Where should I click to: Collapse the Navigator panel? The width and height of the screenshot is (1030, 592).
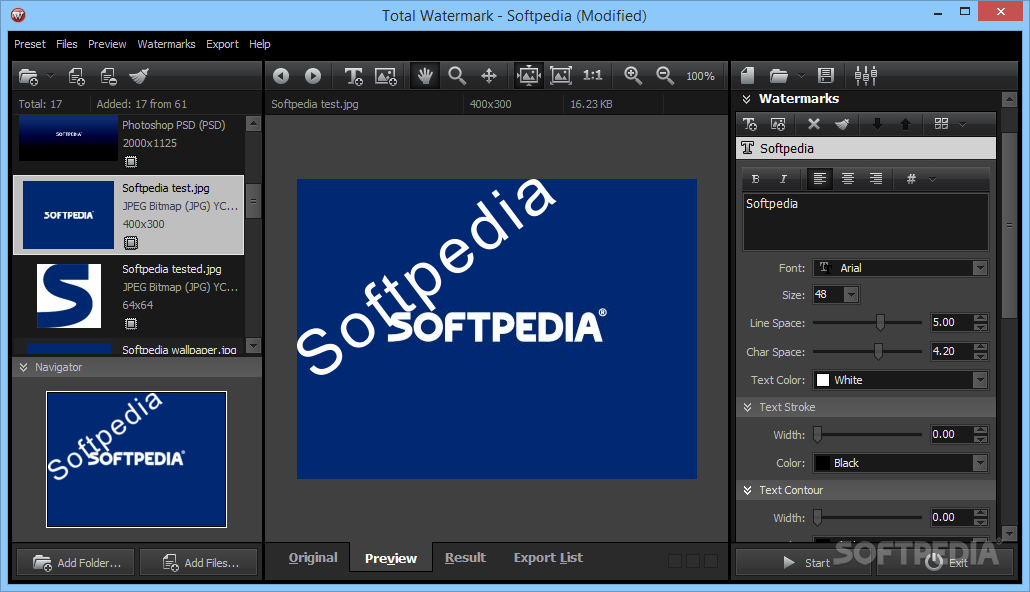point(24,367)
